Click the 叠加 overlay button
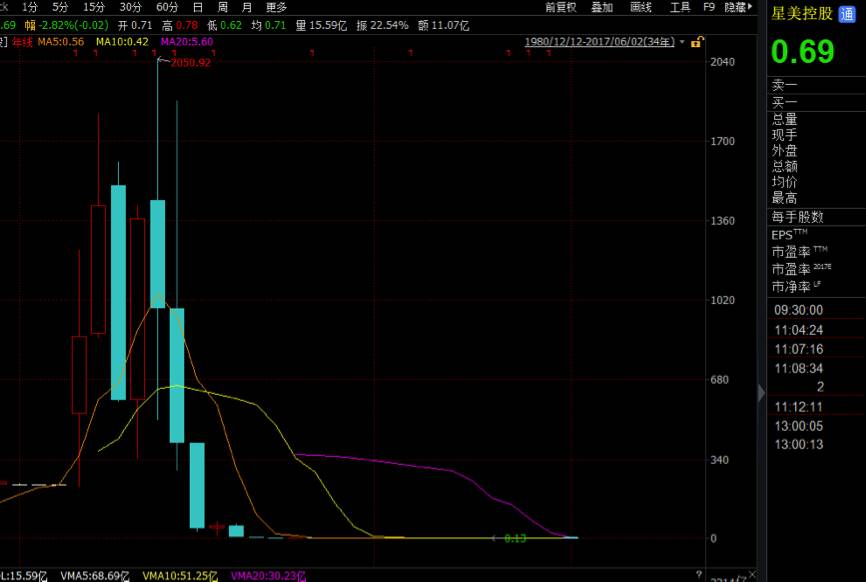866x582 pixels. click(x=602, y=7)
